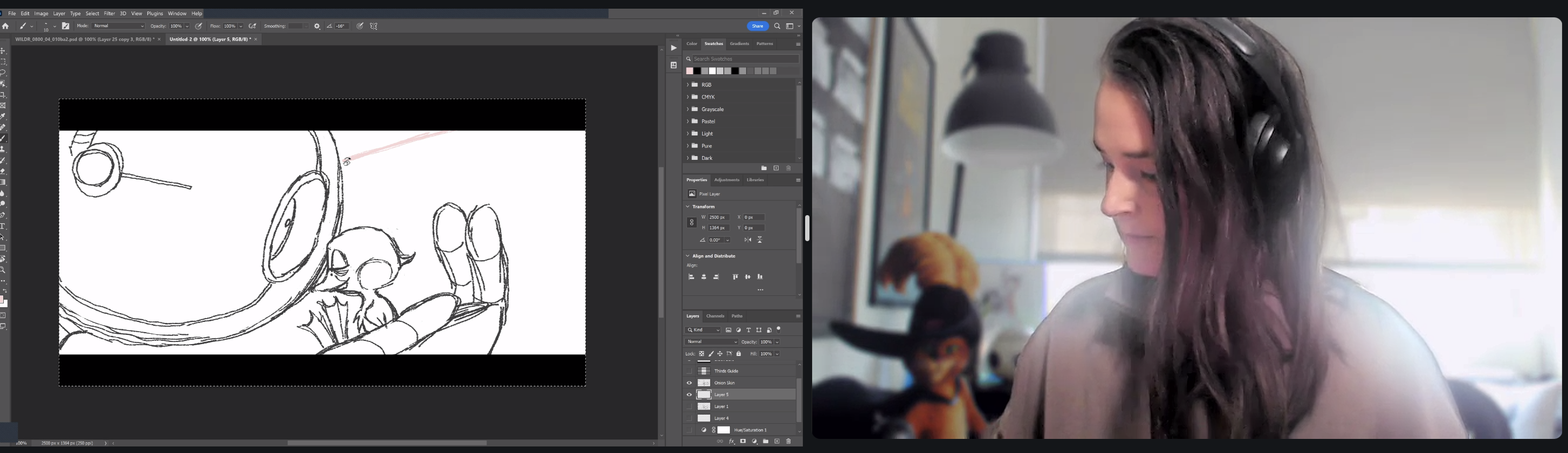Click the delete layer trash icon

[x=788, y=442]
